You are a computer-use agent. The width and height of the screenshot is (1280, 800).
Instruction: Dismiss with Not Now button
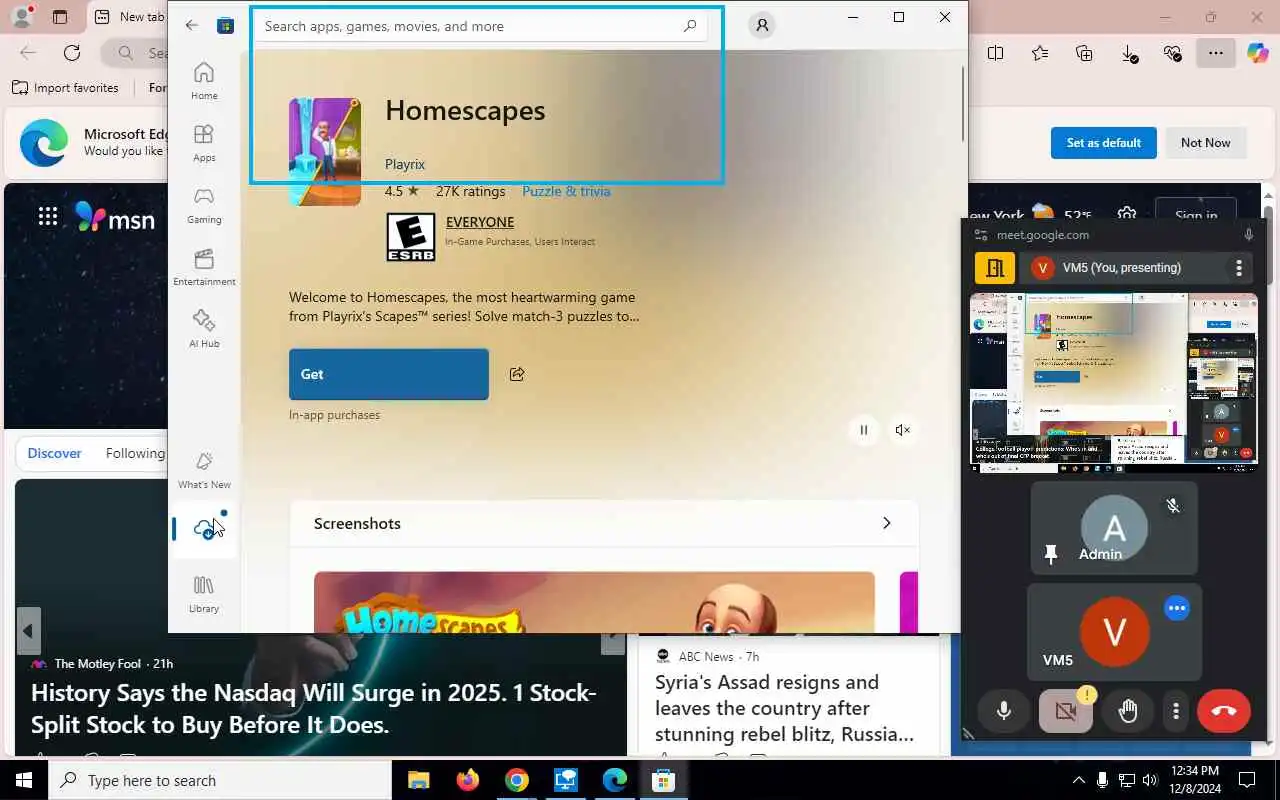coord(1205,143)
